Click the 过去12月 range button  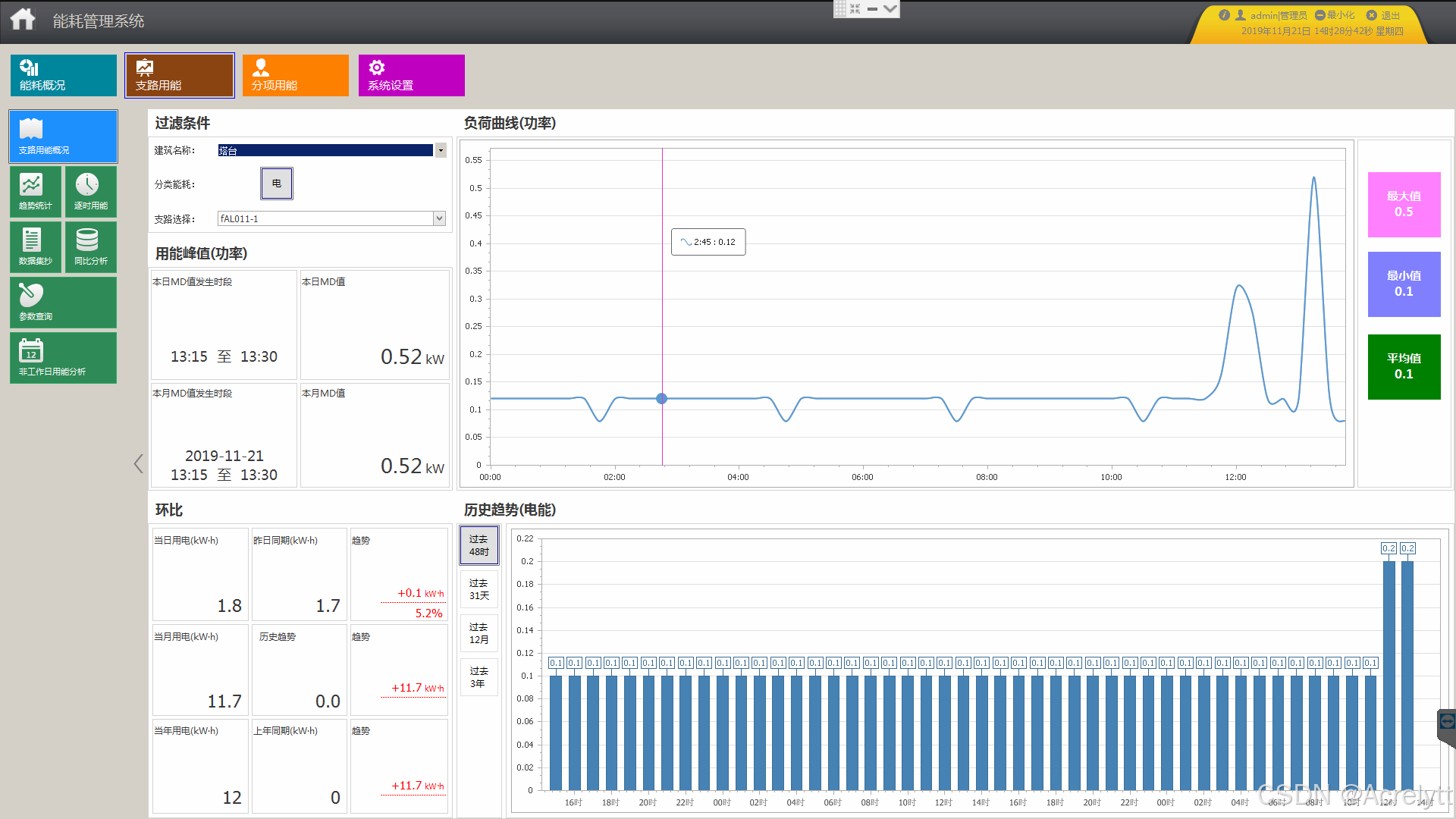(479, 633)
